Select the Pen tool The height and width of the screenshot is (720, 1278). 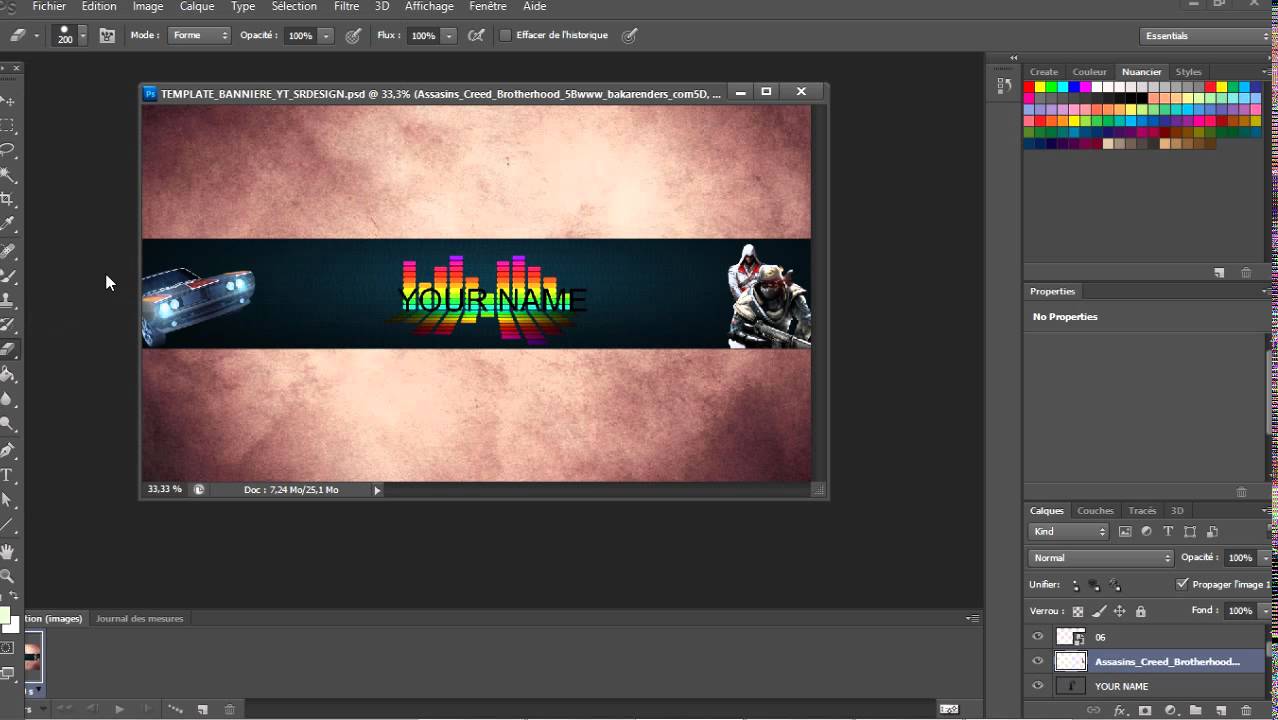click(x=7, y=450)
